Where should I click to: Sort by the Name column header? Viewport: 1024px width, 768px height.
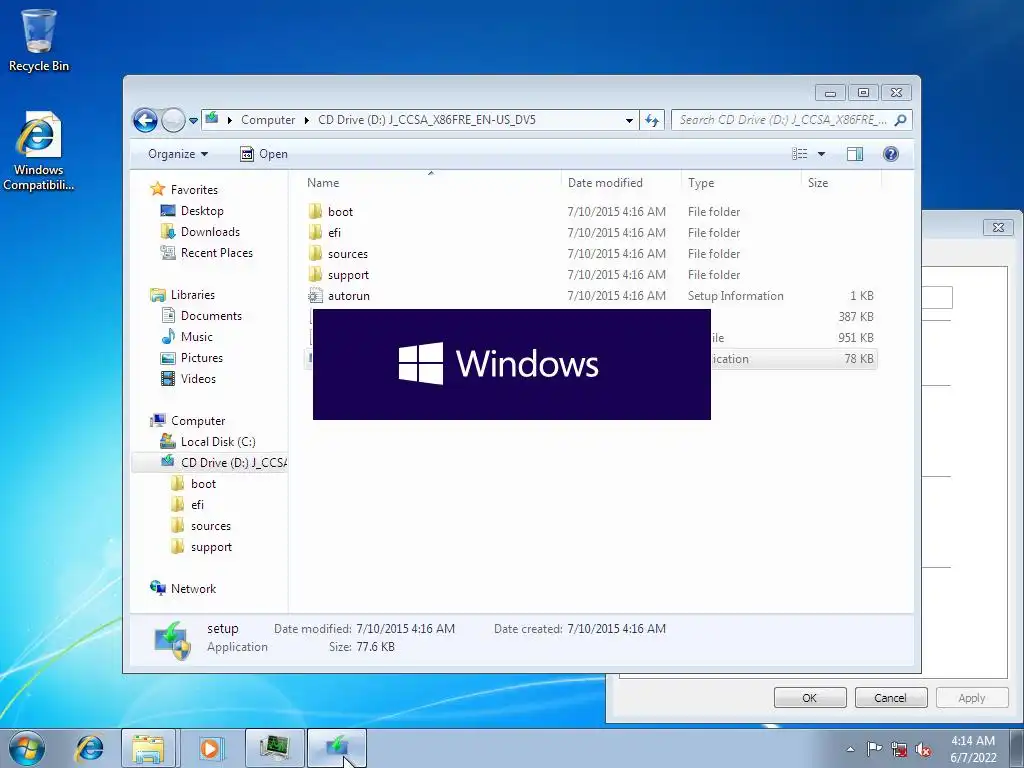(x=431, y=183)
